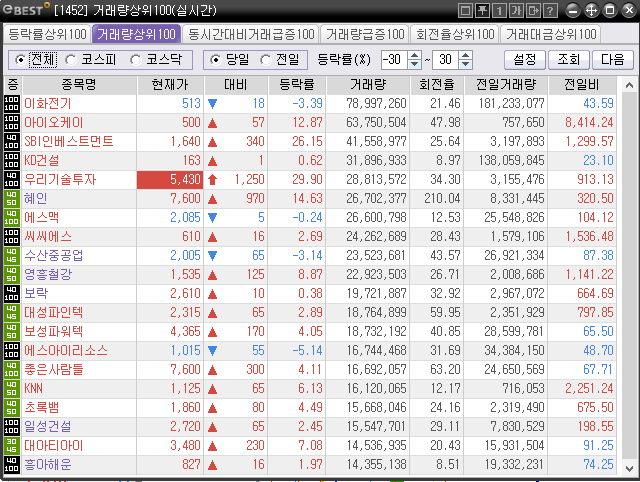Click the export arrow icon in title bar
Screen dimensions: 640x482
point(533,11)
